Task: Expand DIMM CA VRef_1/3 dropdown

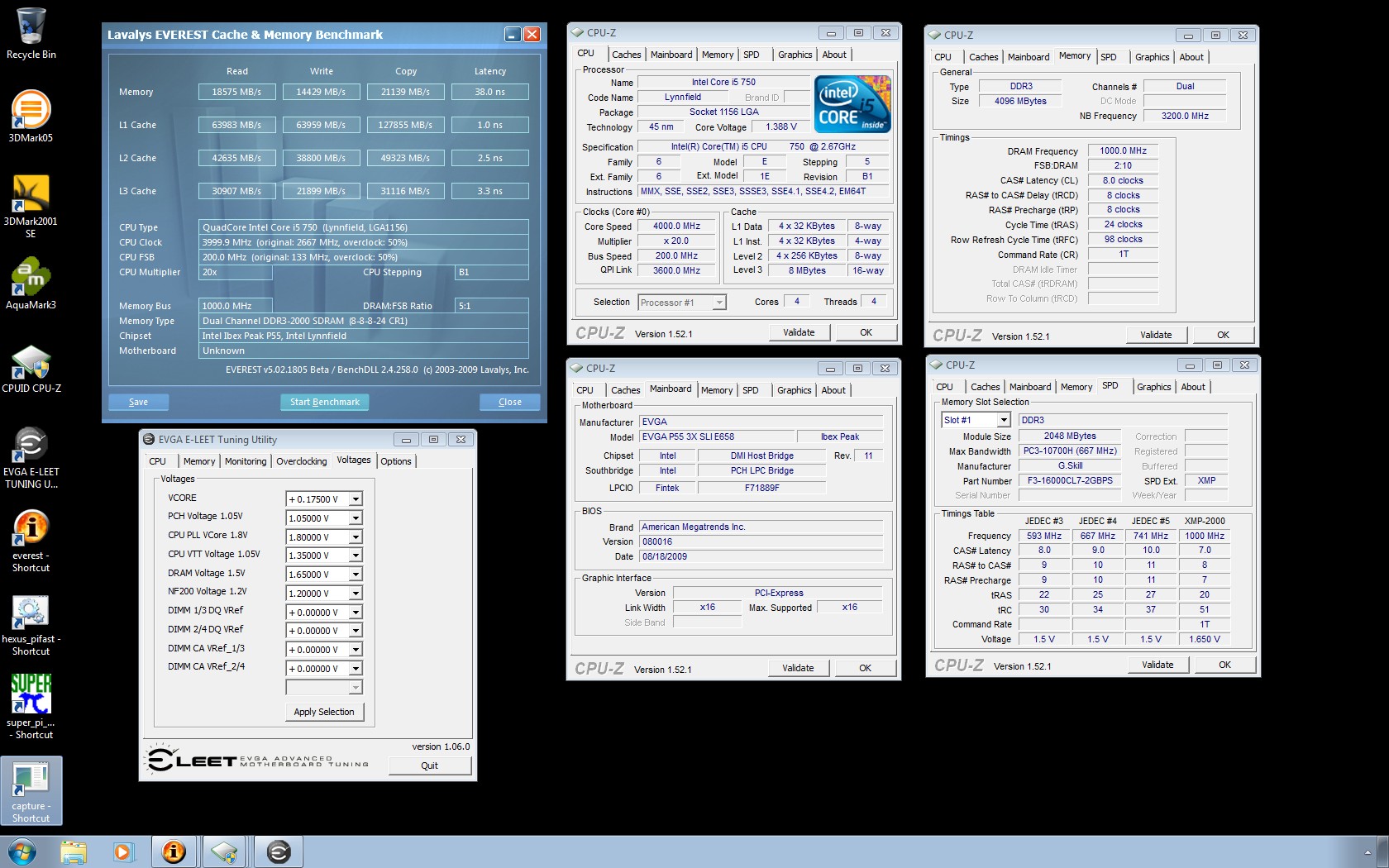Action: [x=356, y=650]
